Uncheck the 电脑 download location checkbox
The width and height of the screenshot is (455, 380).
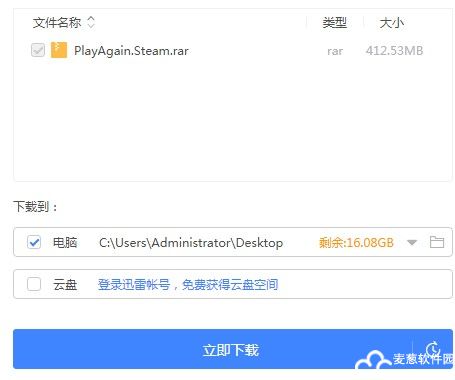click(x=34, y=242)
